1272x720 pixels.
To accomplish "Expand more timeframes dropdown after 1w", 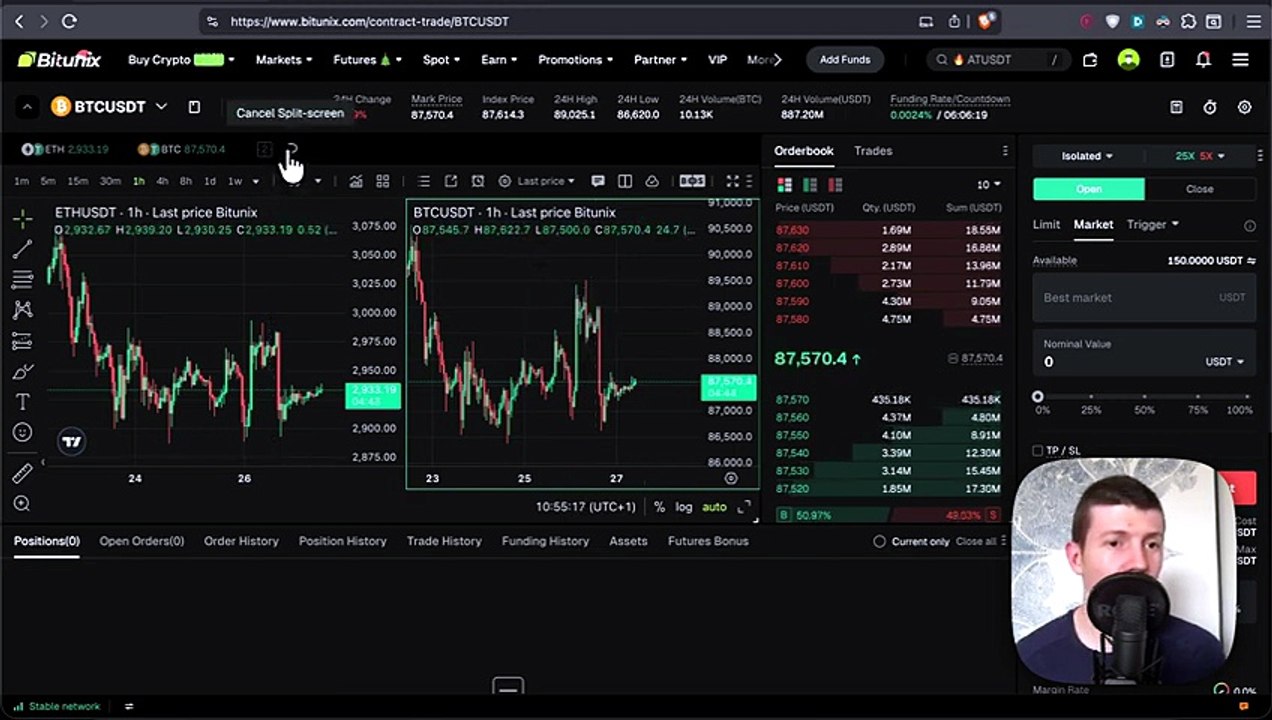I will (x=256, y=181).
